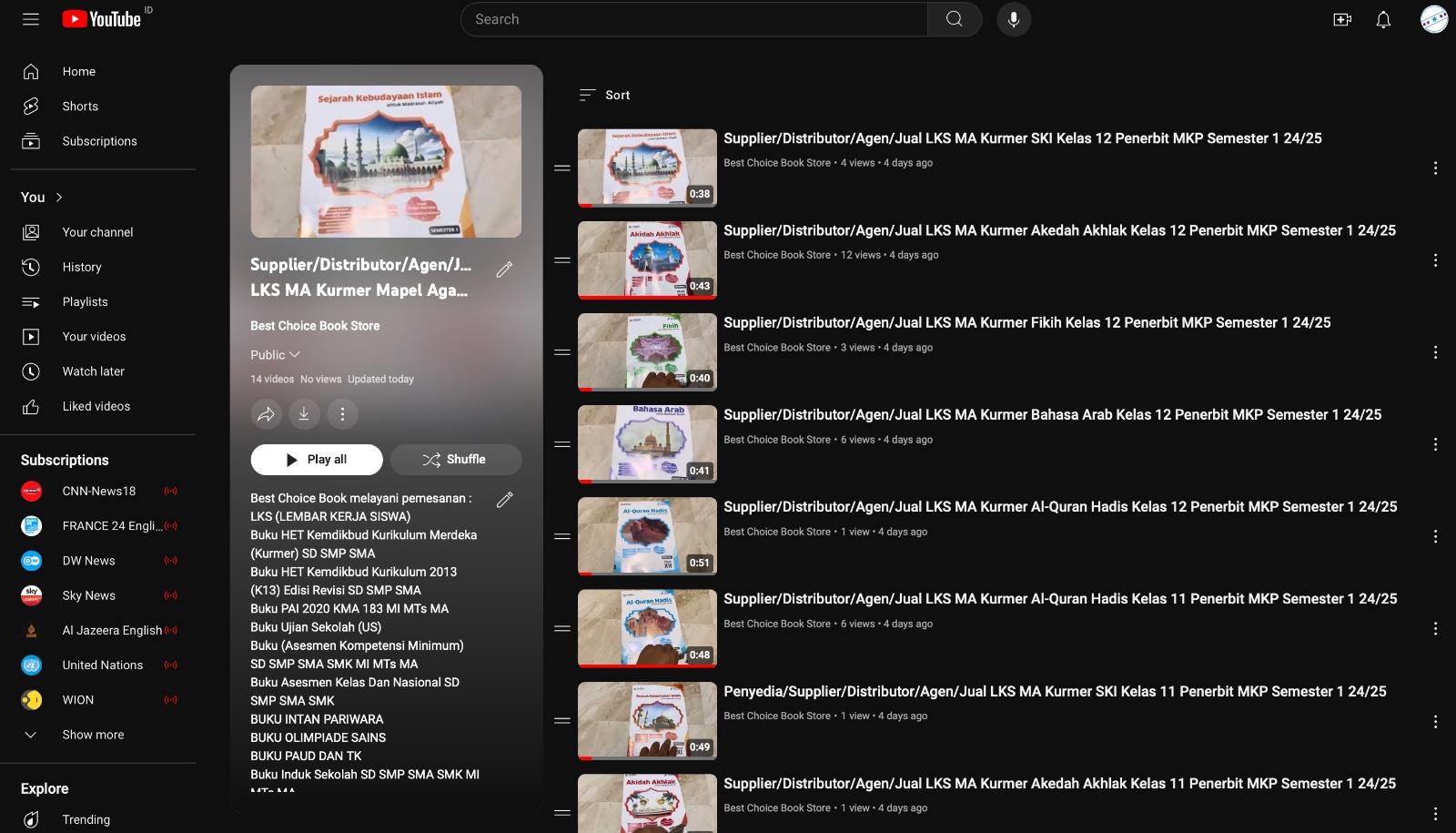
Task: Click the Bahasa Arab Kelas 12 video thumbnail
Action: [647, 444]
